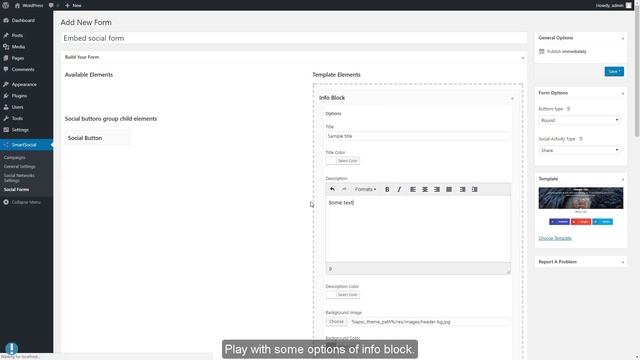Screen dimensions: 640x360
Task: Open Campaigns submenu
Action: pos(15,158)
